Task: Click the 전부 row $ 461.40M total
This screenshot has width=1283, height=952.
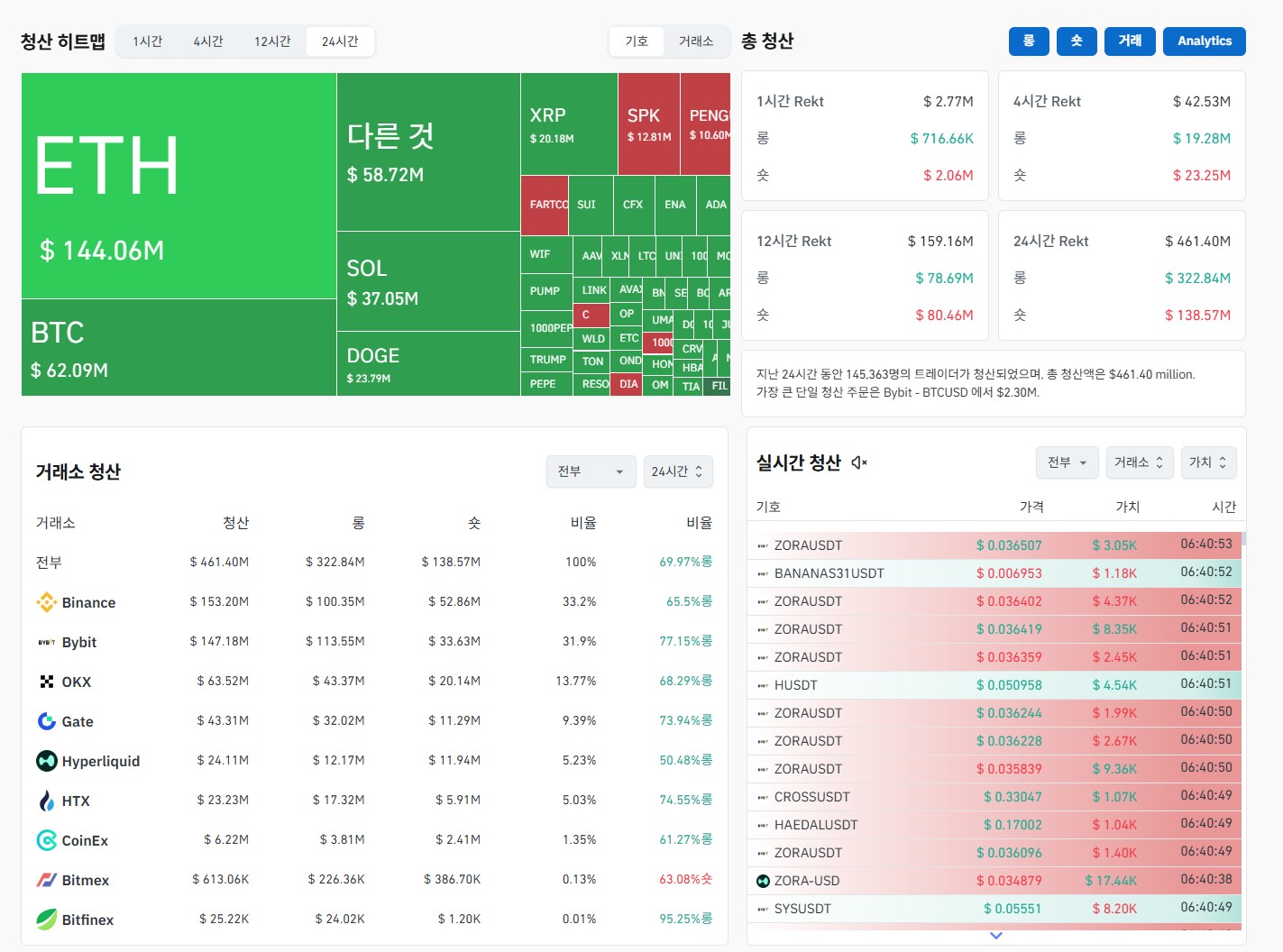Action: click(219, 562)
